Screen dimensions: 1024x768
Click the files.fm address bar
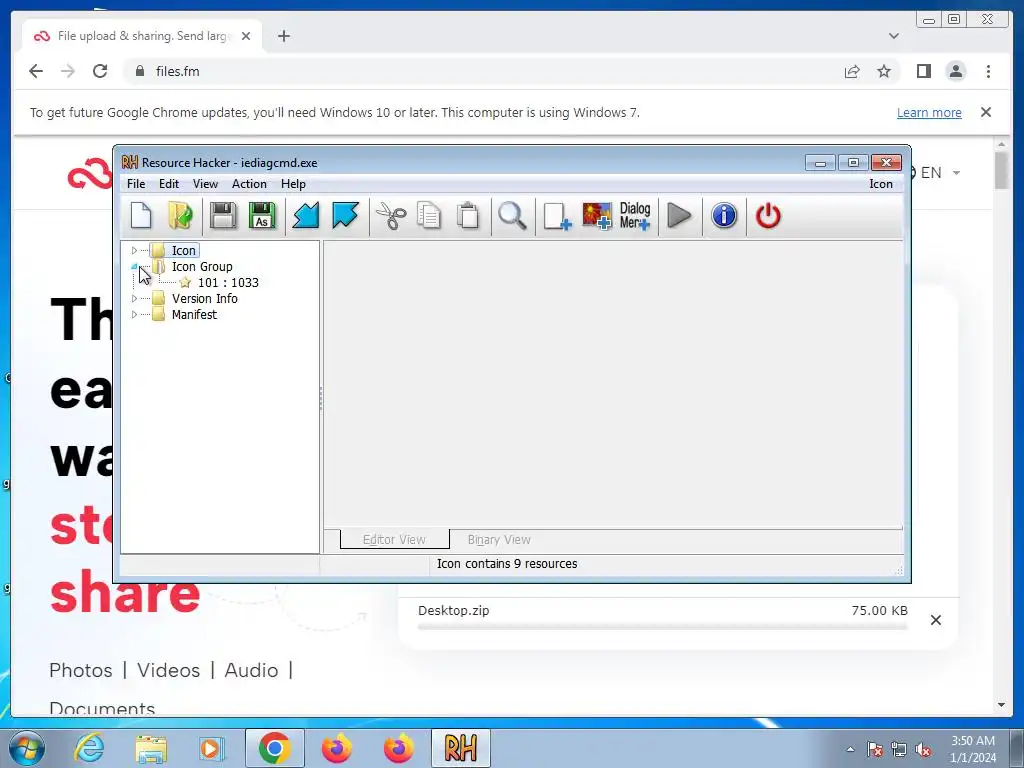(483, 71)
